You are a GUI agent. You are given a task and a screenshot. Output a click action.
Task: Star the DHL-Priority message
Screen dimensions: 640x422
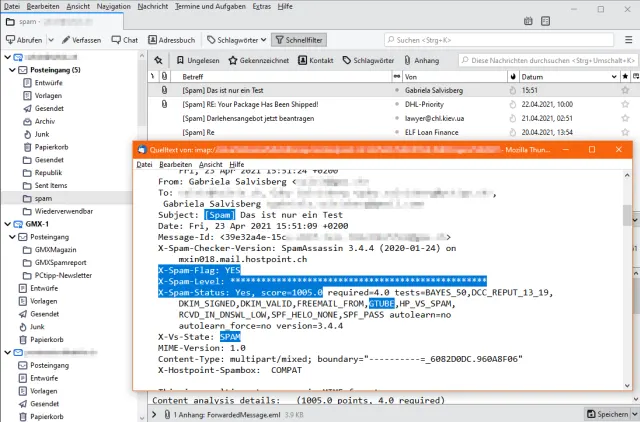pyautogui.click(x=512, y=103)
